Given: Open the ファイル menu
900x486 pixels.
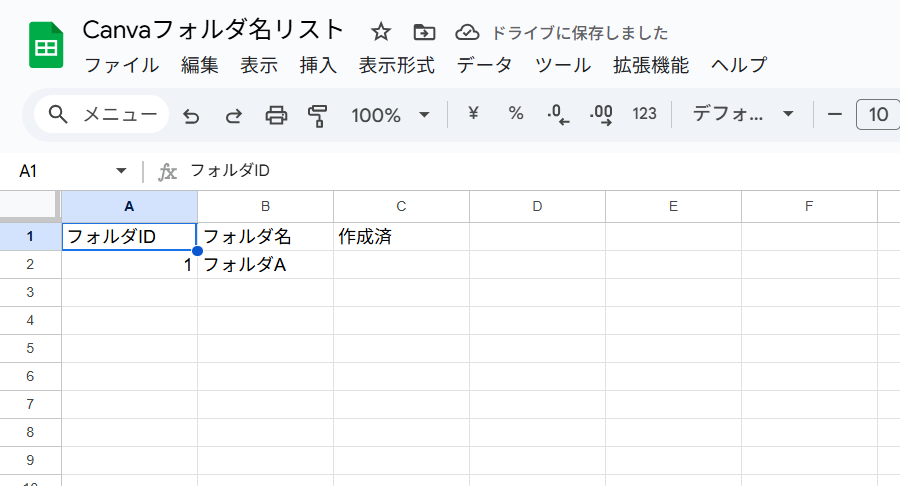Looking at the screenshot, I should [x=121, y=65].
